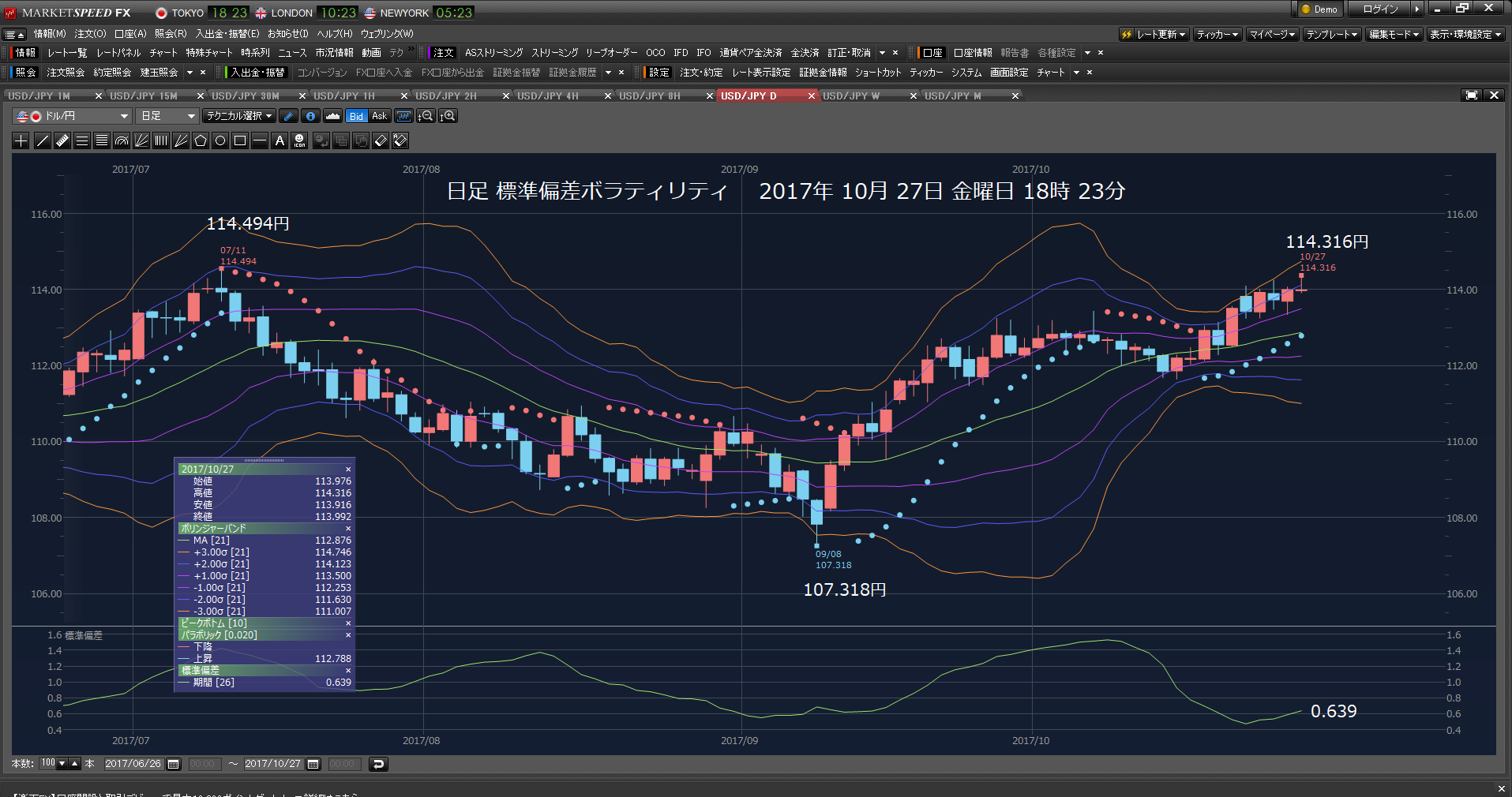Click 注文照会 in the inquiry toolbar

pyautogui.click(x=66, y=73)
